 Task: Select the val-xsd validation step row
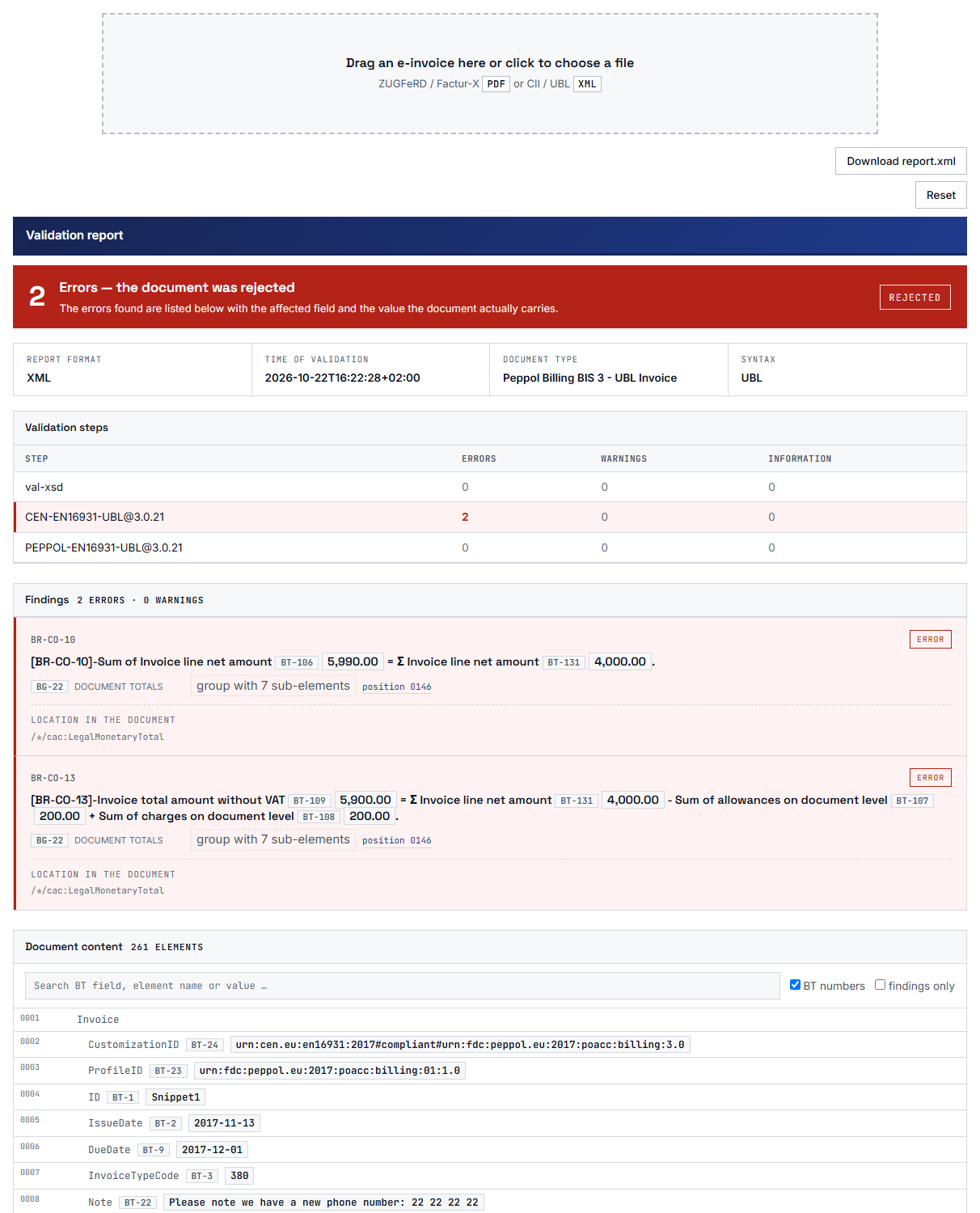490,487
